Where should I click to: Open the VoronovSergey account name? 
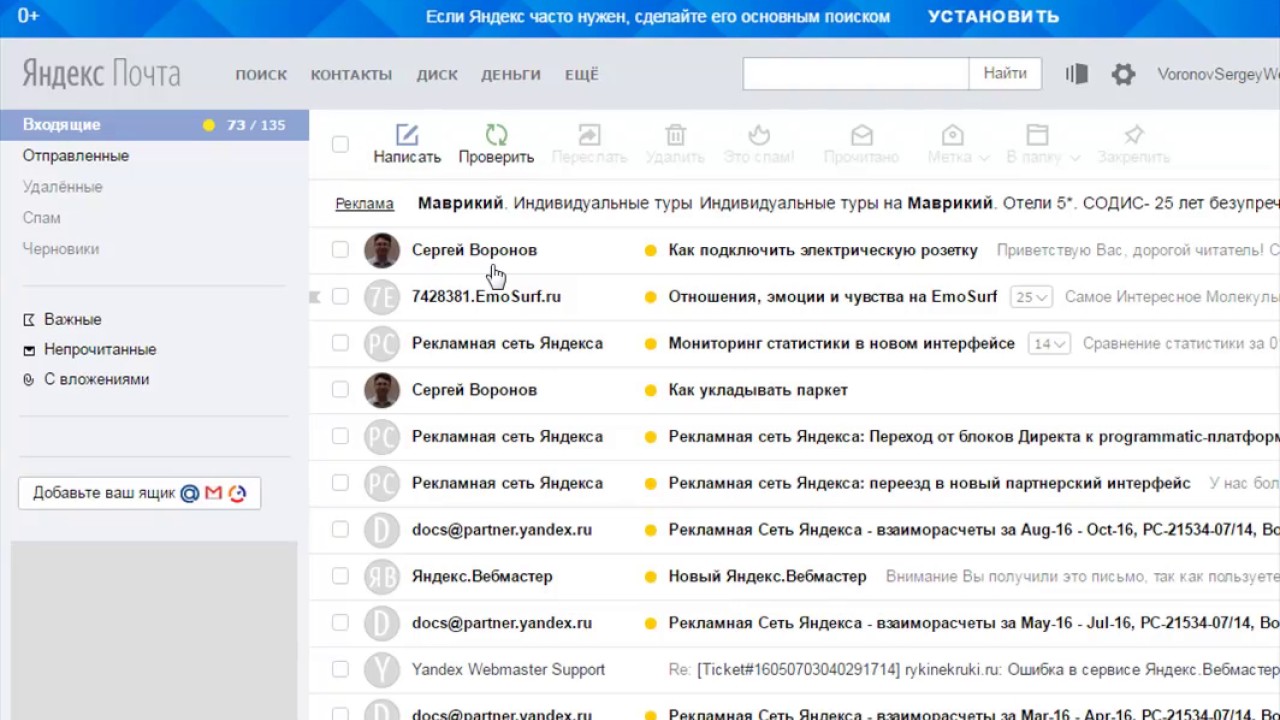(1218, 74)
